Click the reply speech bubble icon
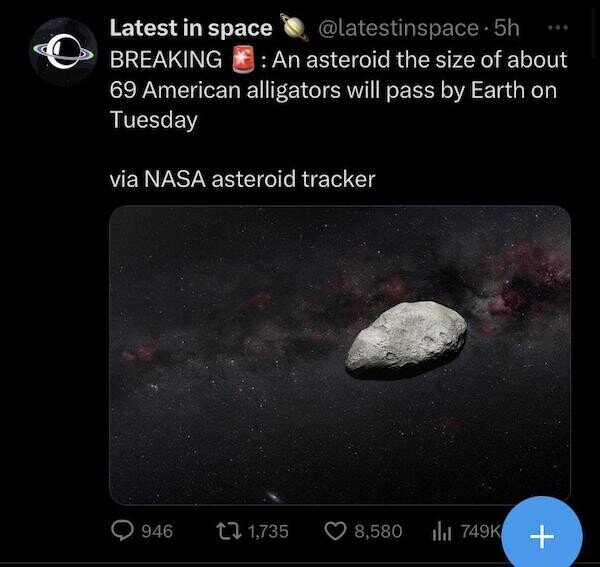The height and width of the screenshot is (567, 600). coord(124,531)
